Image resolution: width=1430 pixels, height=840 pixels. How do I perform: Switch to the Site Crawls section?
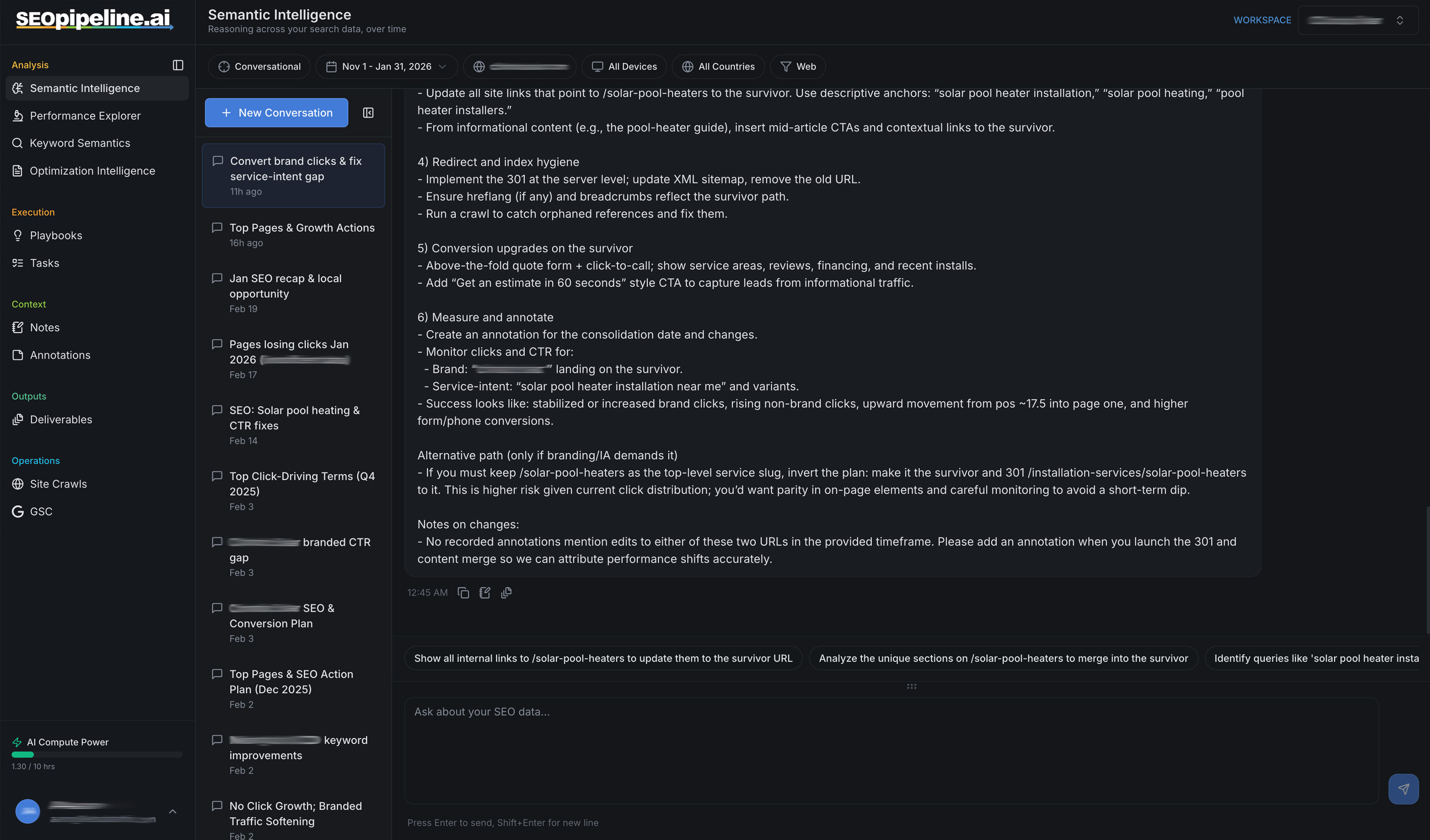(x=58, y=484)
